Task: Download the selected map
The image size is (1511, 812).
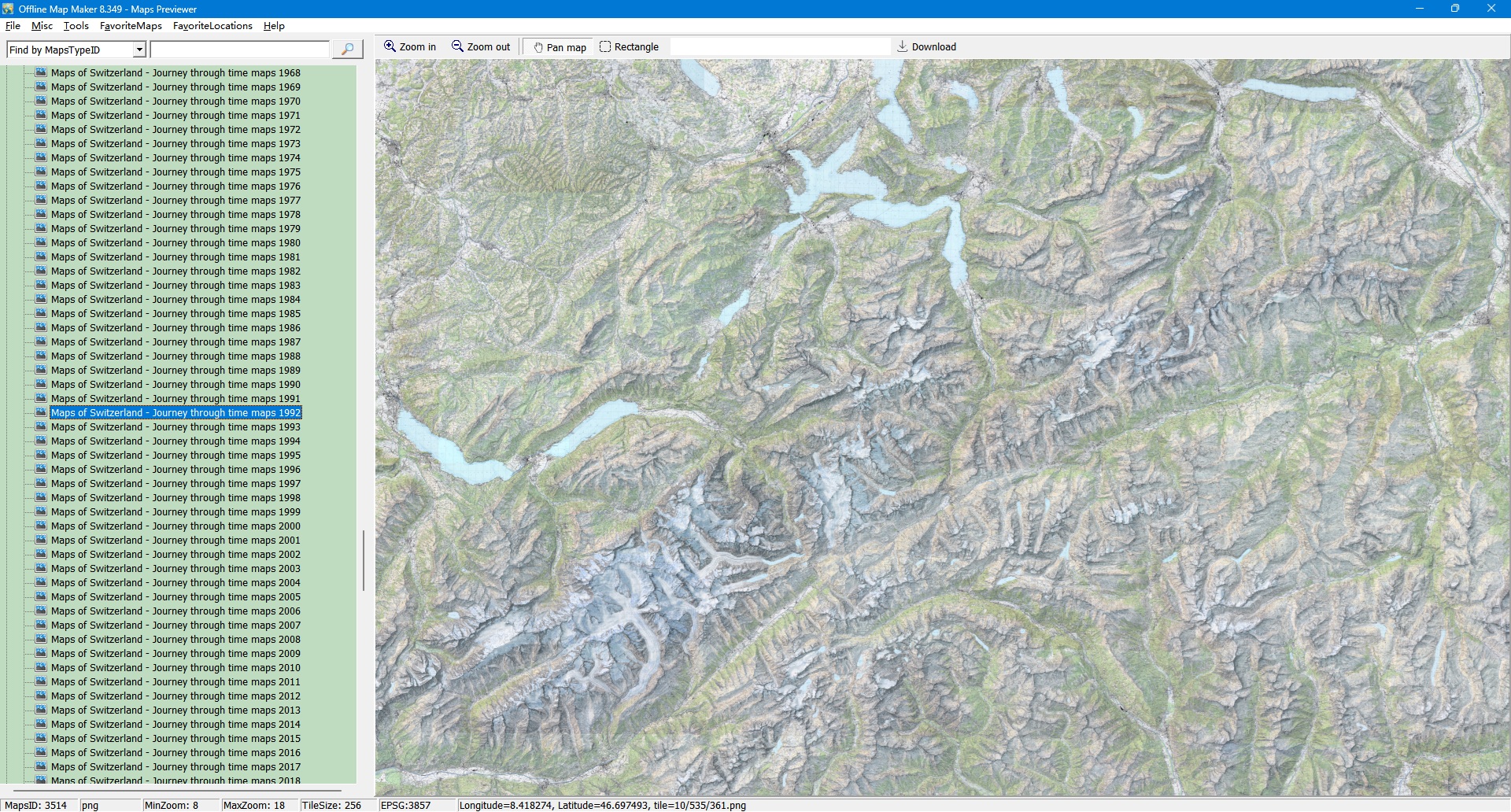Action: pyautogui.click(x=926, y=47)
